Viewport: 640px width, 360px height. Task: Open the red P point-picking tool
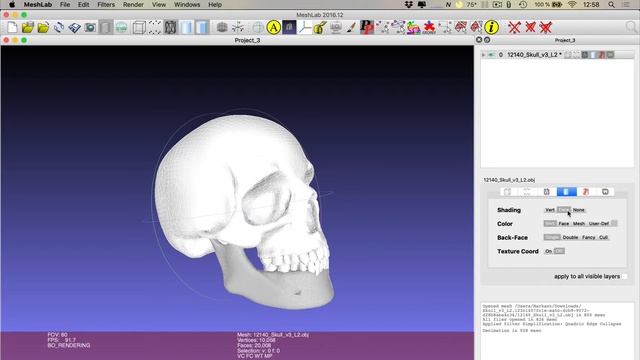click(367, 27)
